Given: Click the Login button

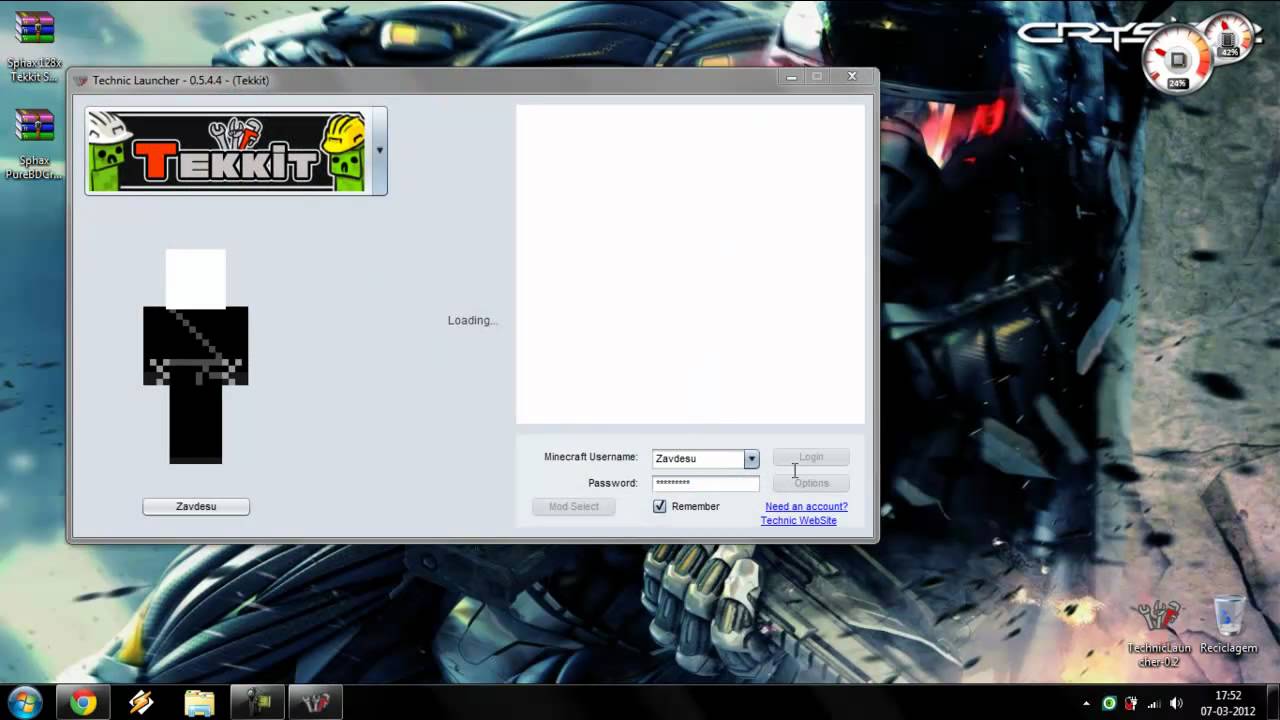Looking at the screenshot, I should [x=811, y=457].
